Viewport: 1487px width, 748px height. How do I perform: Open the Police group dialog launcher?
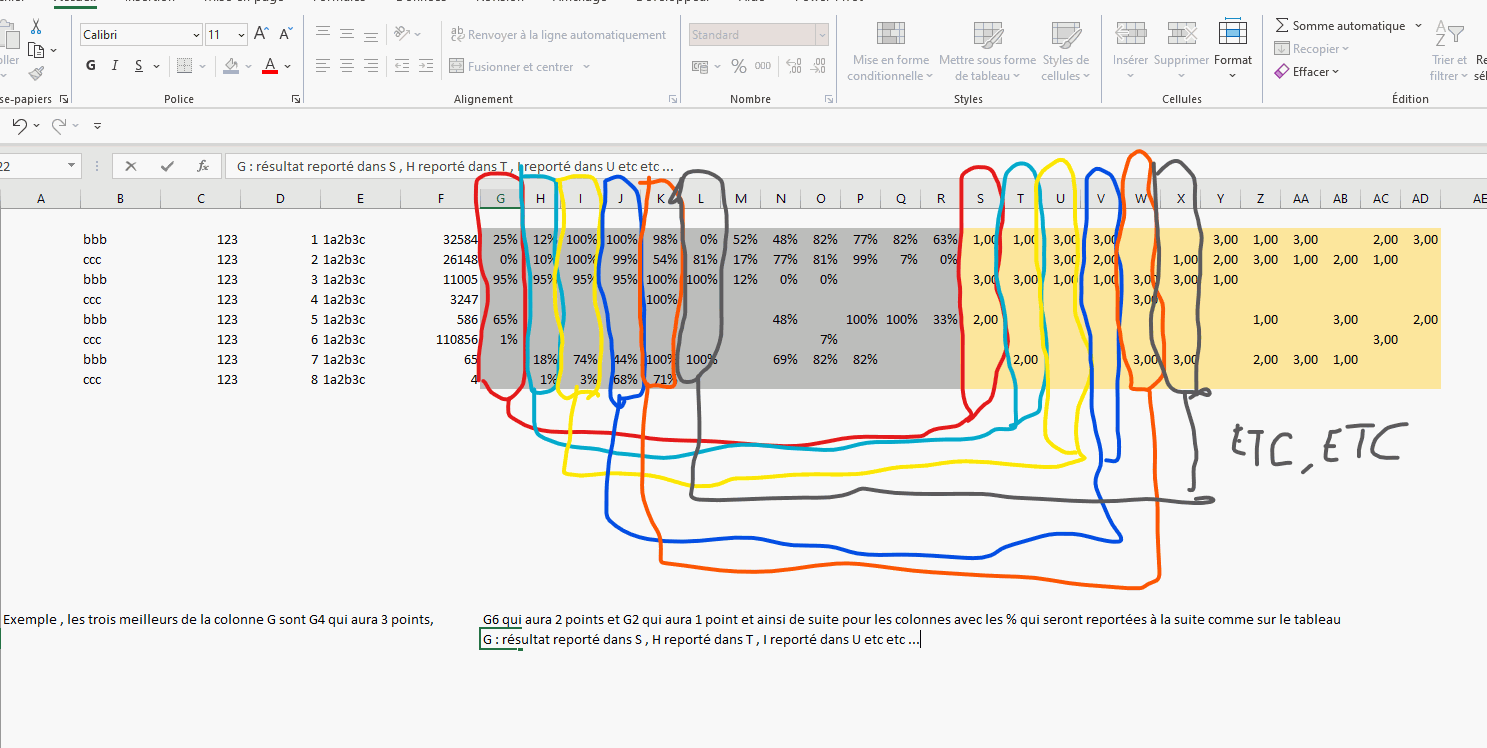click(296, 100)
